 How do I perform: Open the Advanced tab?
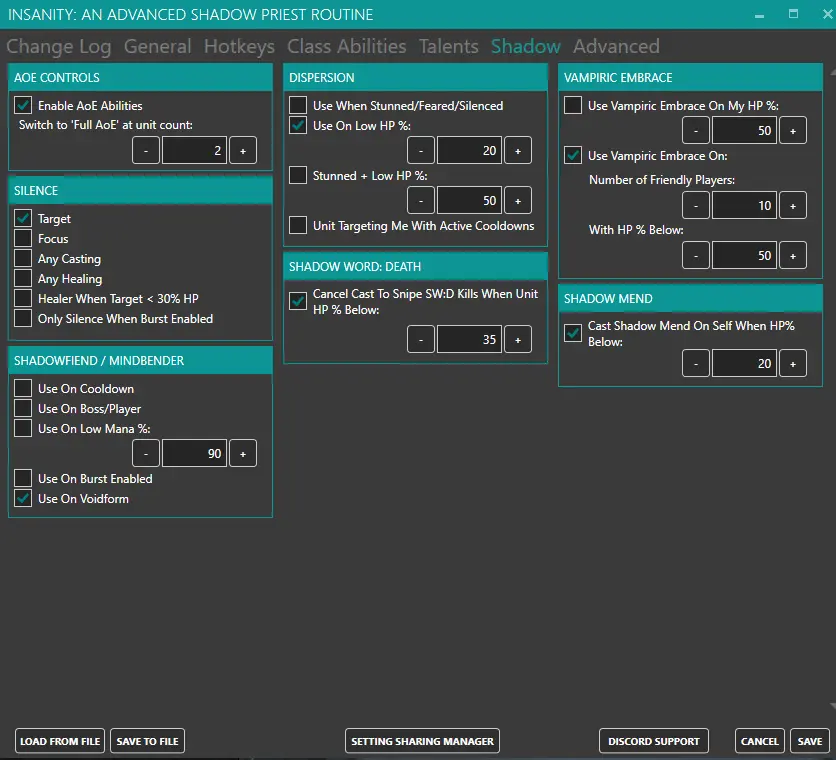(616, 46)
